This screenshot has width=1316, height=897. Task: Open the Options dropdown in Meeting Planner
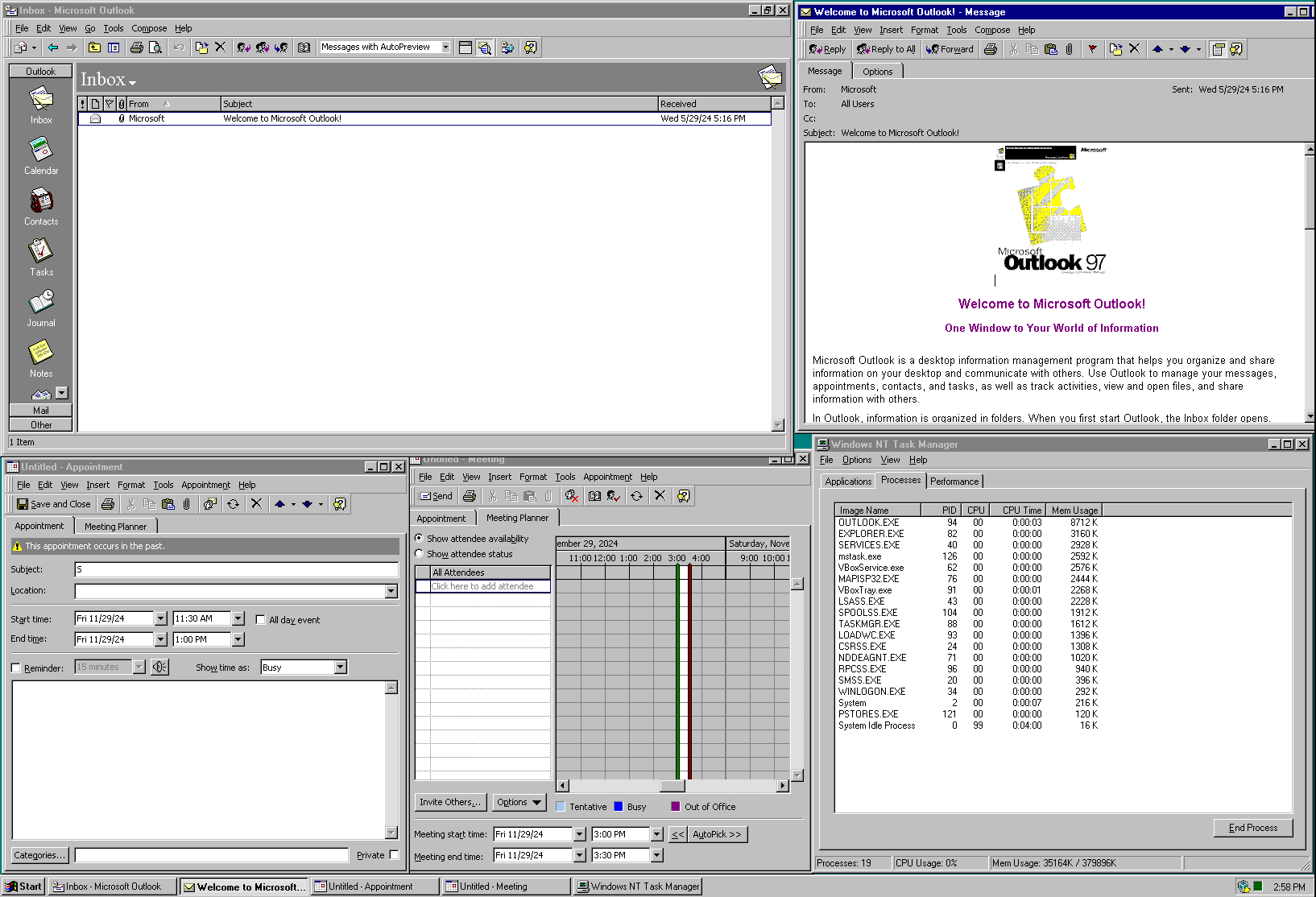520,802
